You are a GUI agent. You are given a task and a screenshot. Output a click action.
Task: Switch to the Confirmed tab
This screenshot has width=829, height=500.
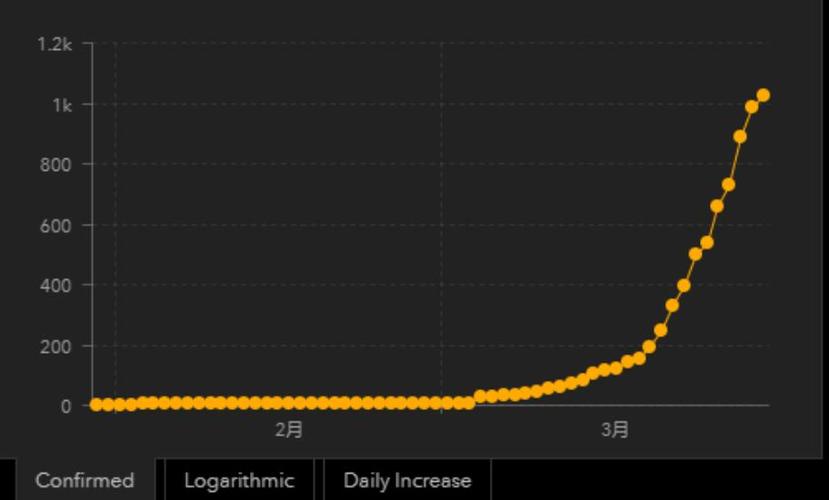tap(85, 480)
